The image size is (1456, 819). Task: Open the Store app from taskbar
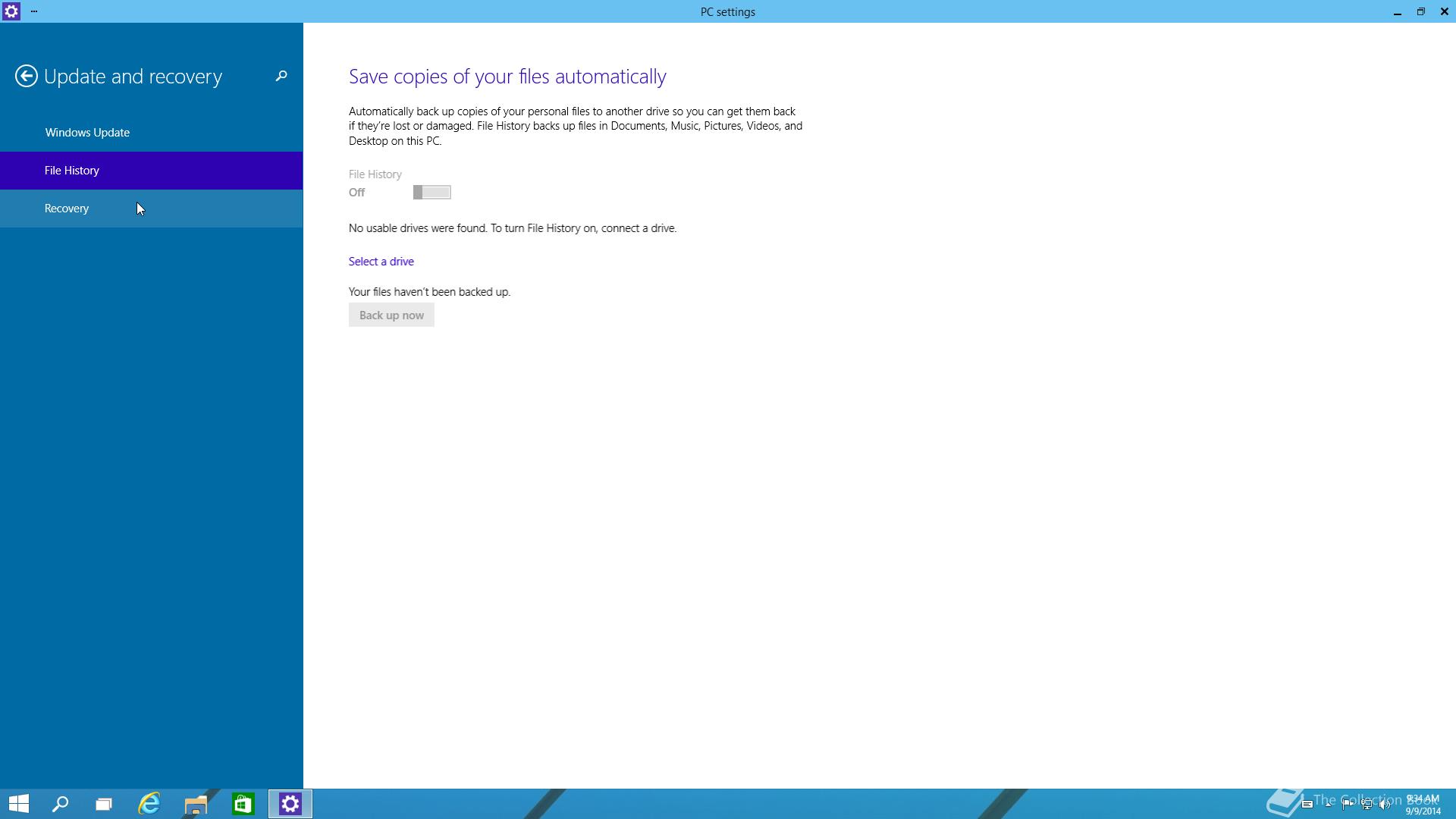coord(243,804)
